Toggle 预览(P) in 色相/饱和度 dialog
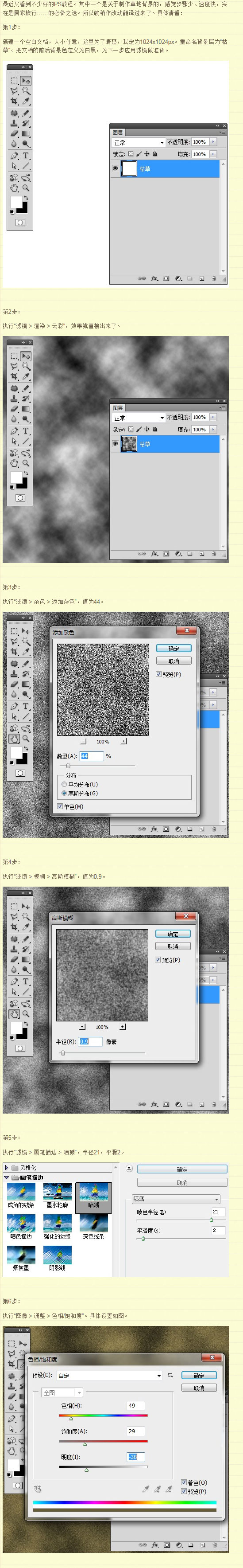This screenshot has width=243, height=1568. [183, 1491]
